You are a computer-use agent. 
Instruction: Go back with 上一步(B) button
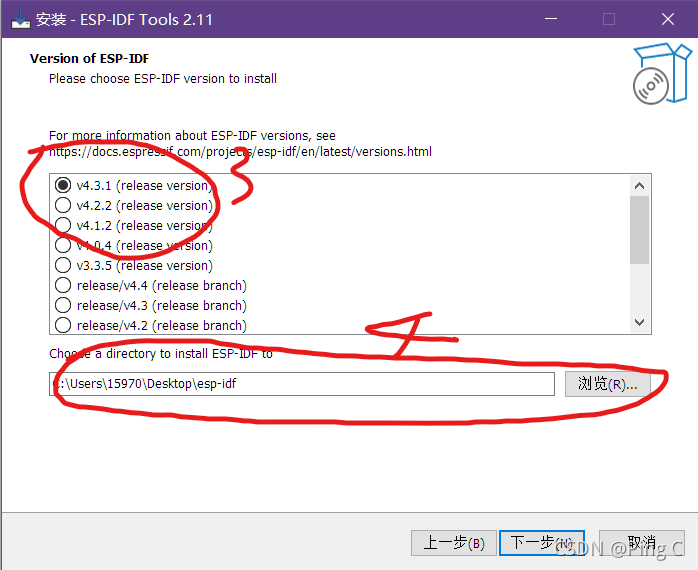point(454,543)
